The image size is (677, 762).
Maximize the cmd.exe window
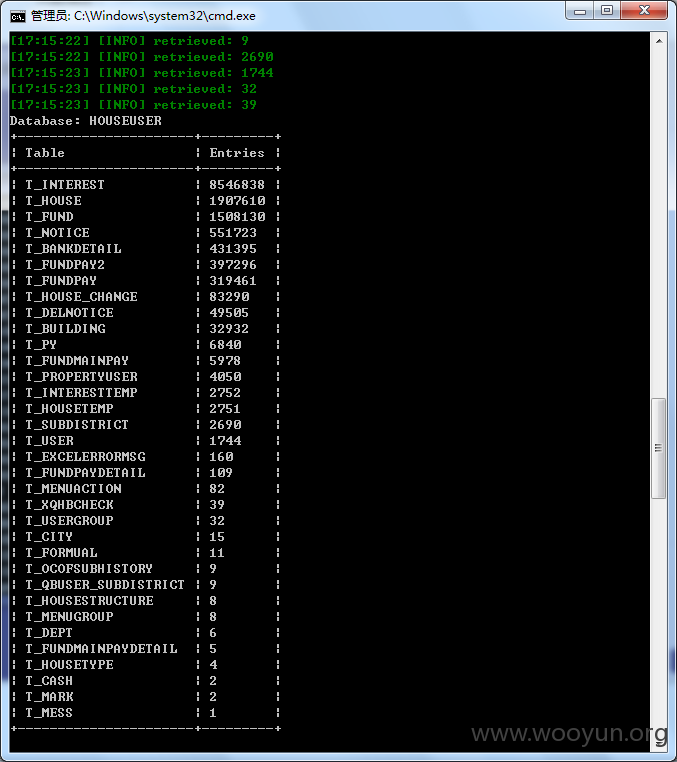[607, 11]
